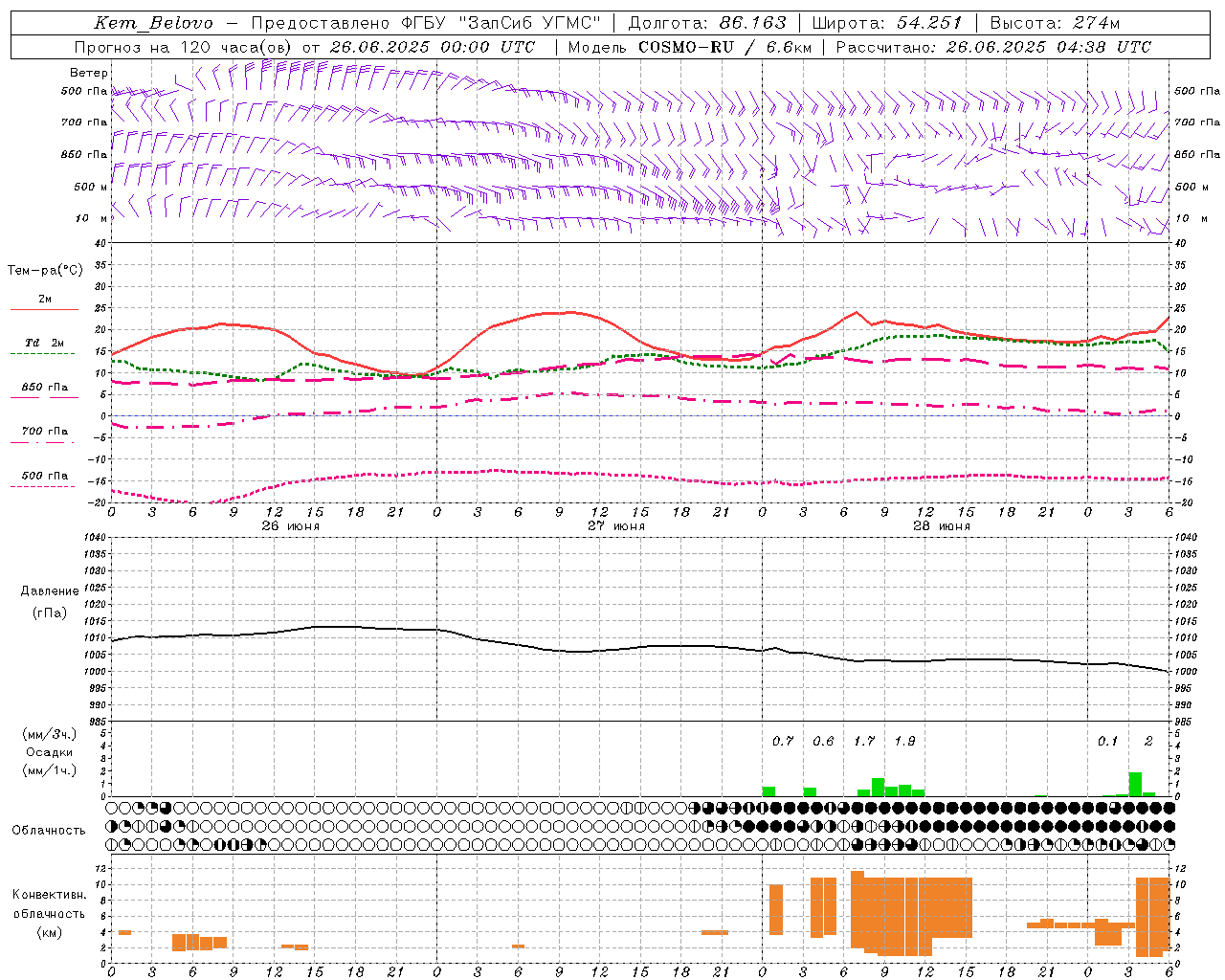Click the red line sample under 2м legend
The image size is (1225, 980).
[44, 309]
